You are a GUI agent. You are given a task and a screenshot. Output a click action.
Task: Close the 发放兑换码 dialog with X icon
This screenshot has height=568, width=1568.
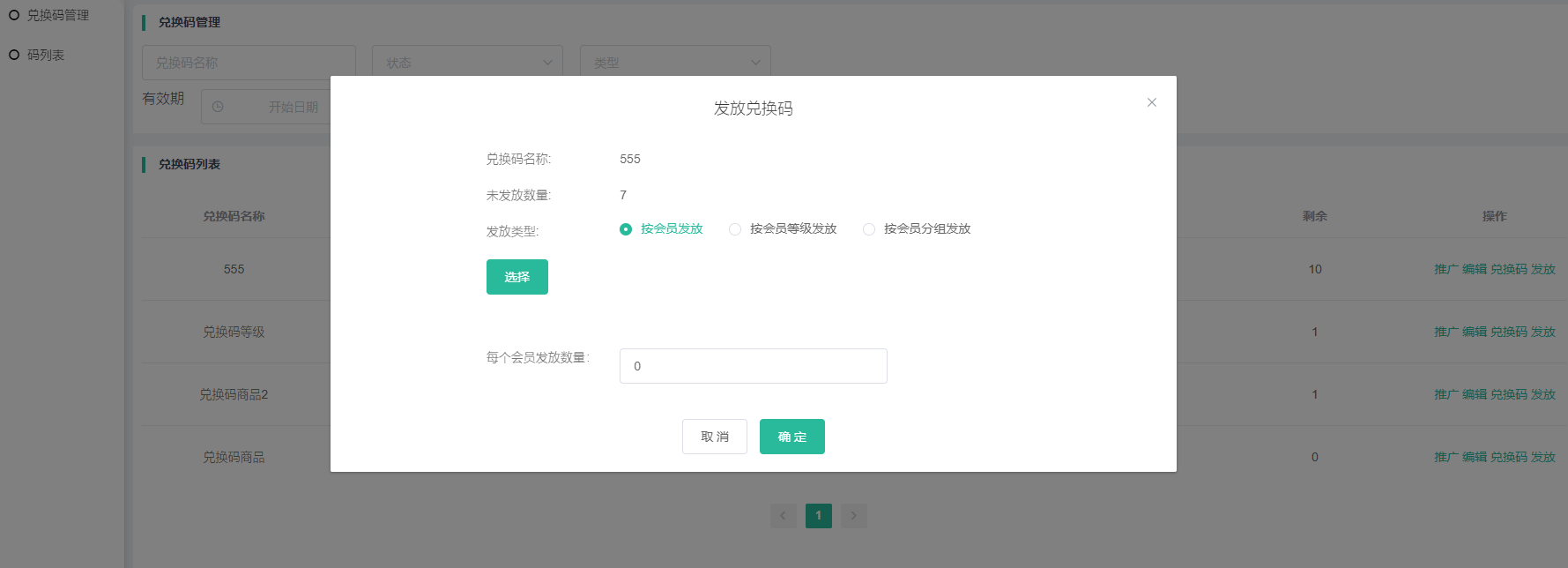(x=1151, y=102)
